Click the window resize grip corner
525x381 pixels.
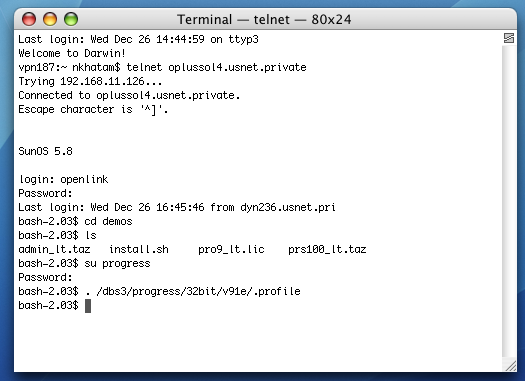tap(511, 366)
